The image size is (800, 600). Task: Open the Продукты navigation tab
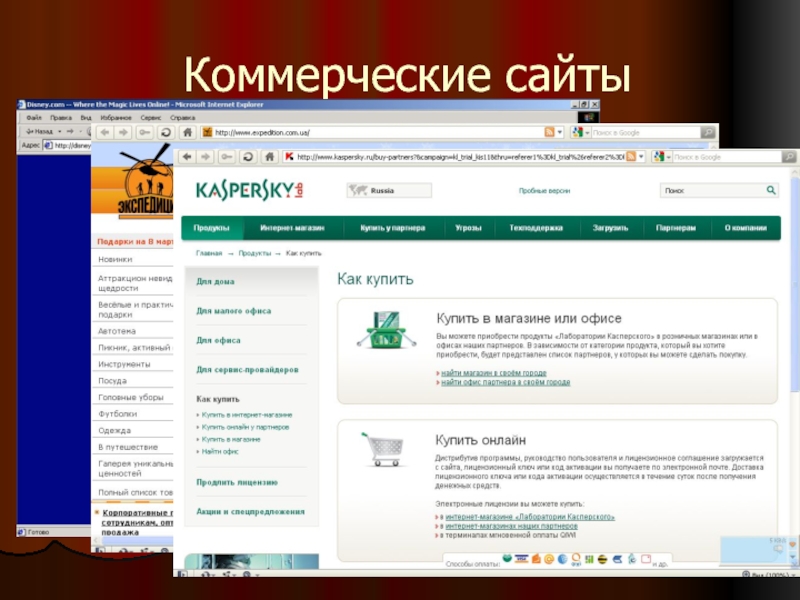coord(212,228)
